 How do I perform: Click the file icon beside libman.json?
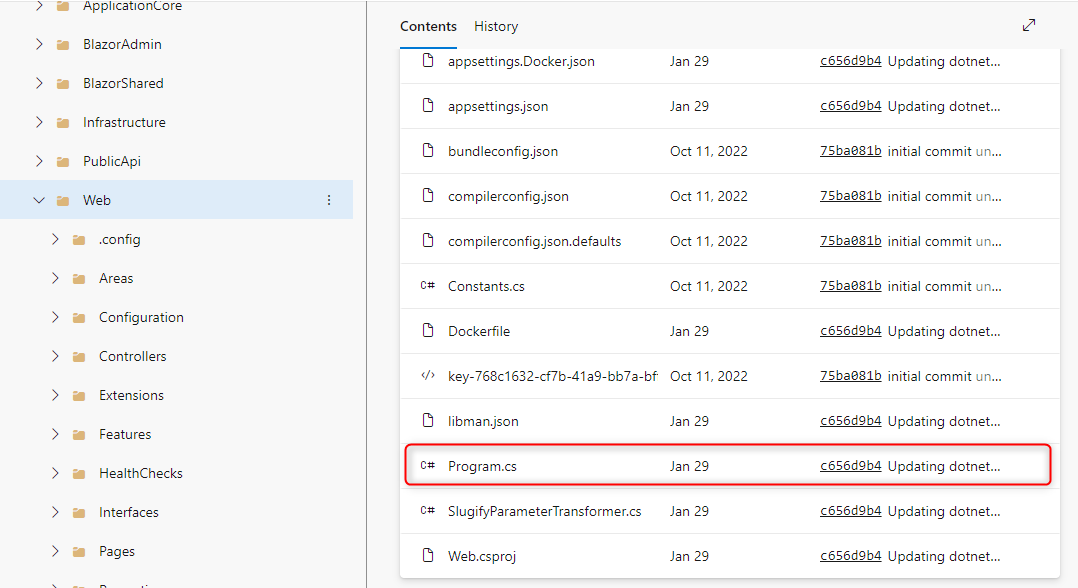428,421
